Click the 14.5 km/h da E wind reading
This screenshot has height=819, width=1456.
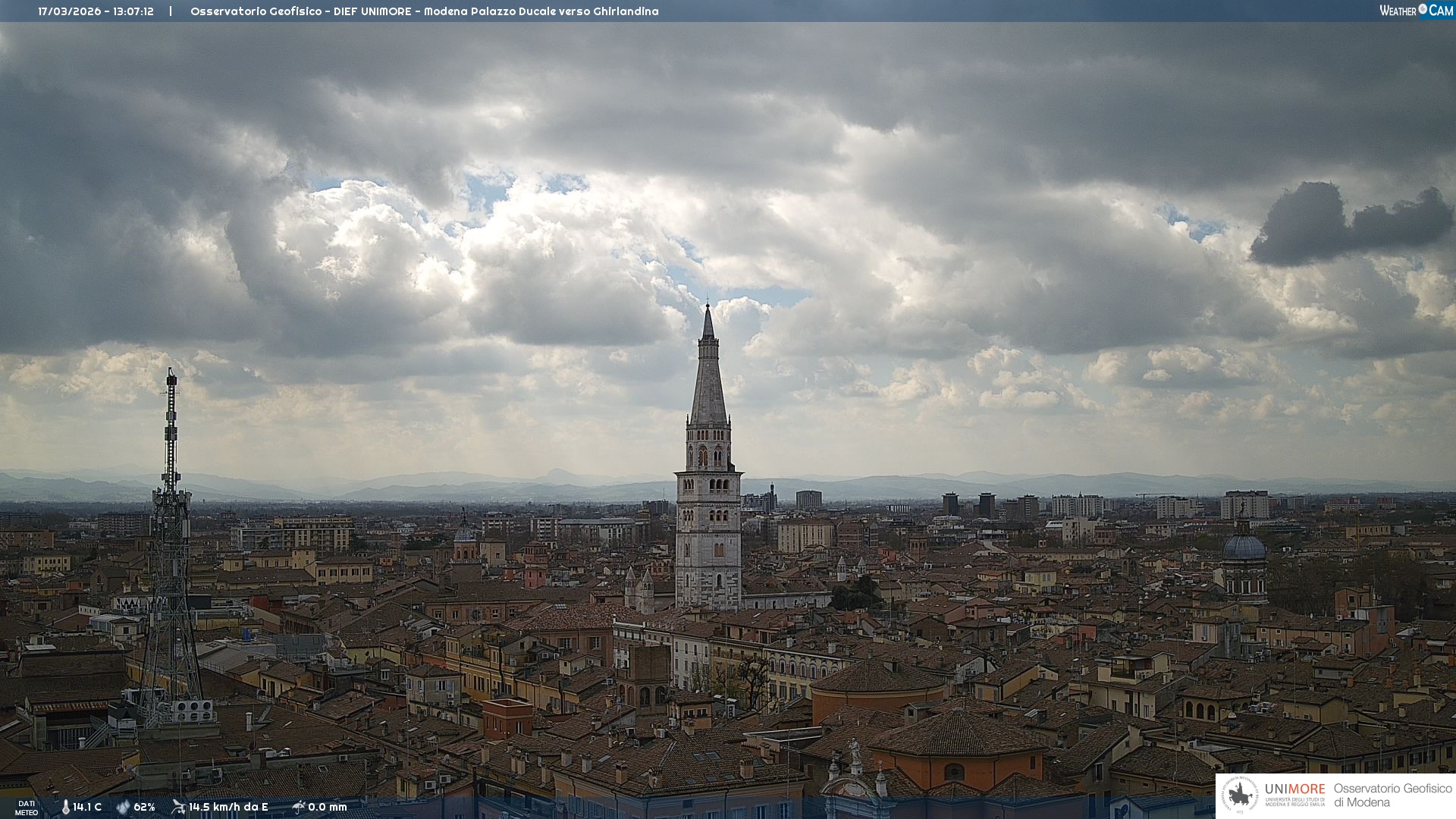coord(228,807)
